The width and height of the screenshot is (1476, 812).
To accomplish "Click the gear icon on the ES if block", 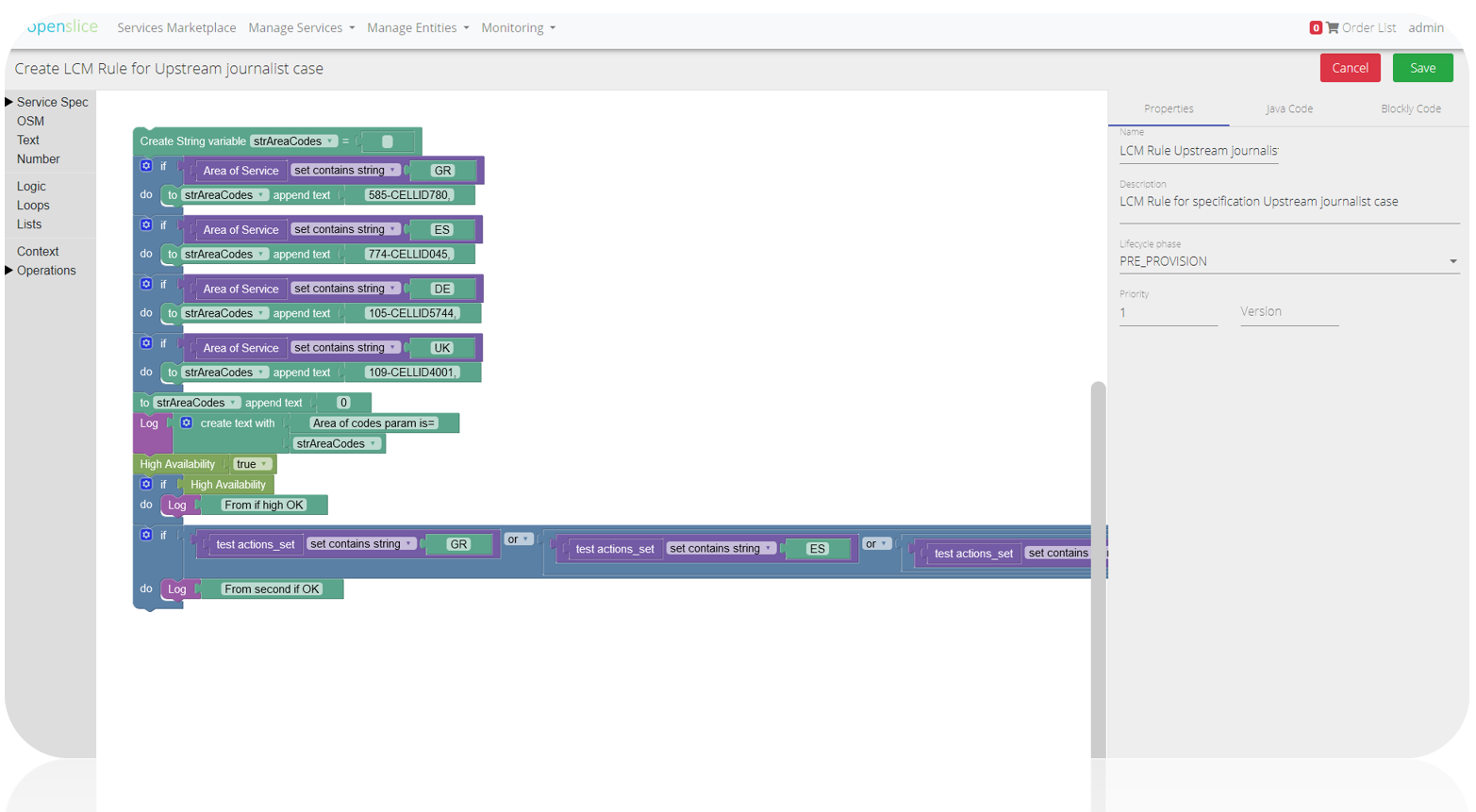I will 146,225.
